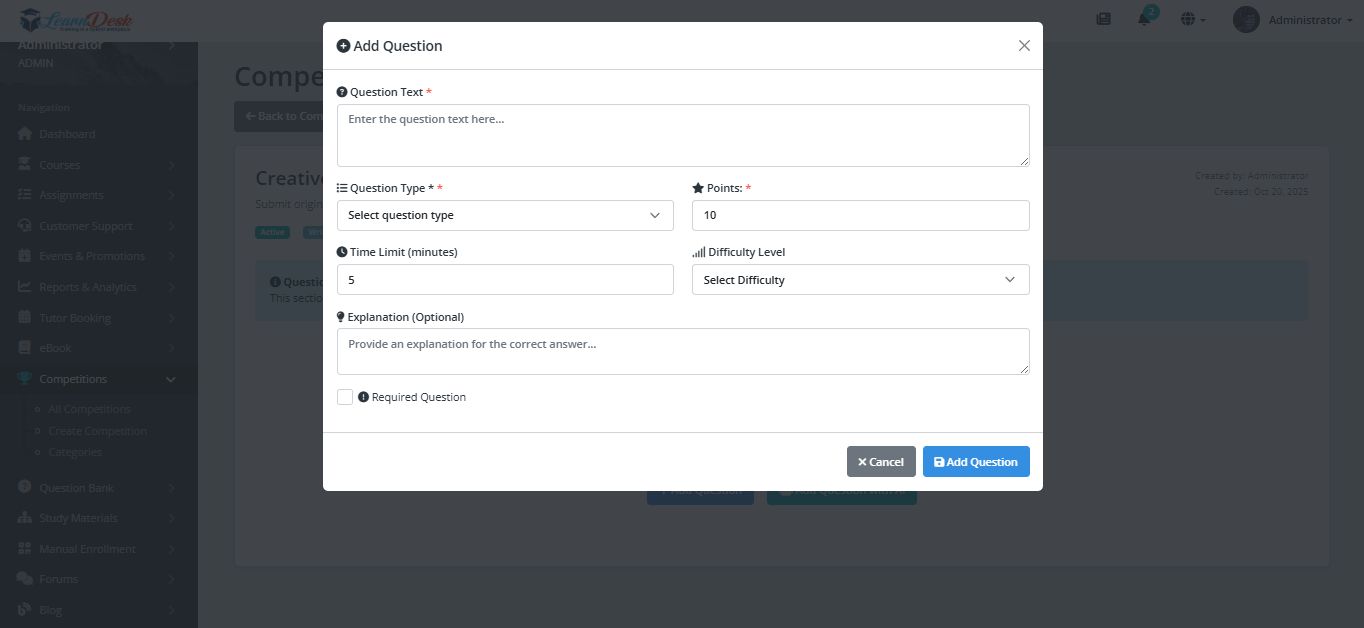This screenshot has width=1364, height=628.
Task: Click the LearnDesk logo
Action: 75,19
